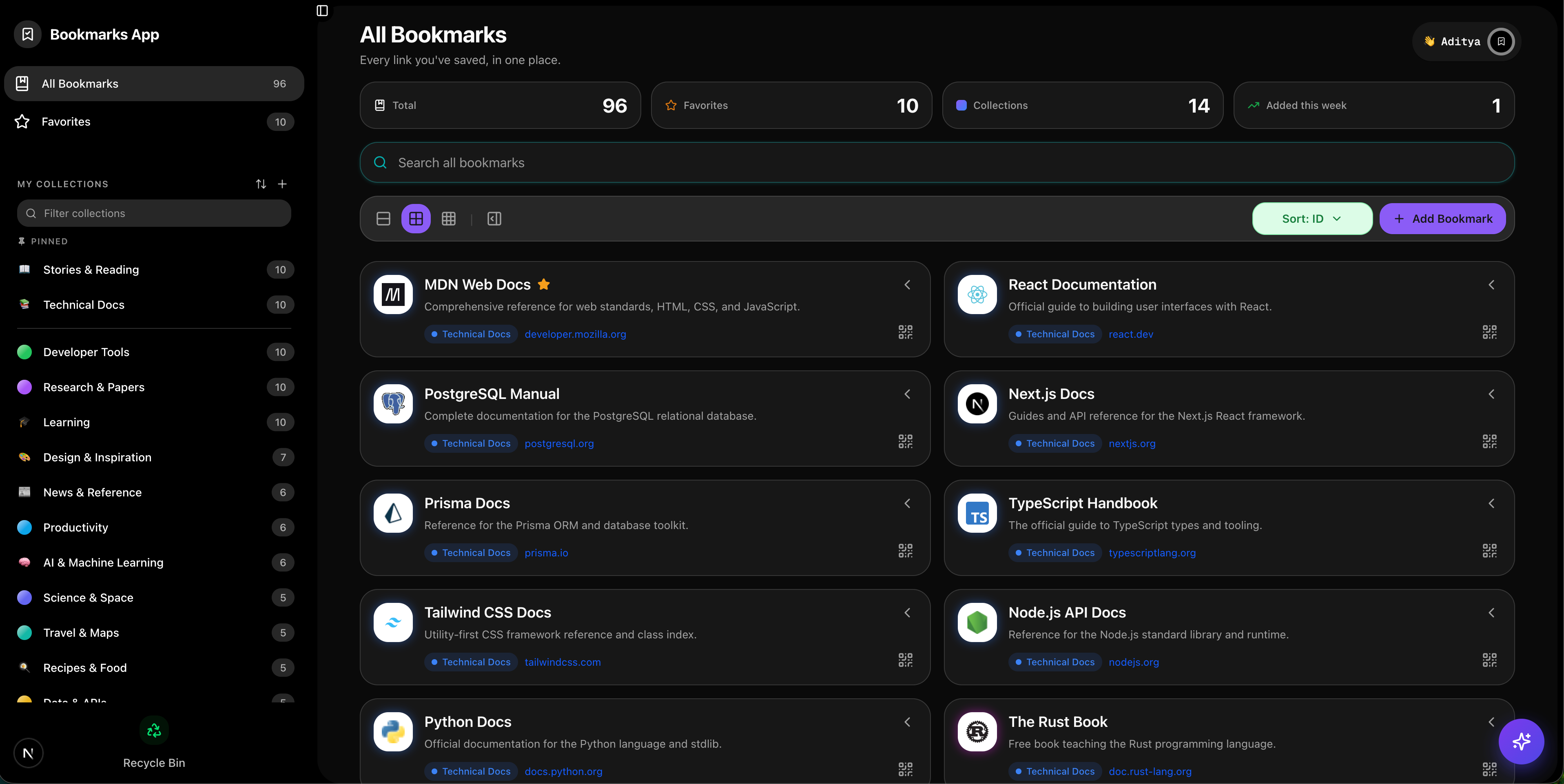1564x784 pixels.
Task: Click the Favorites stat card
Action: (x=791, y=105)
